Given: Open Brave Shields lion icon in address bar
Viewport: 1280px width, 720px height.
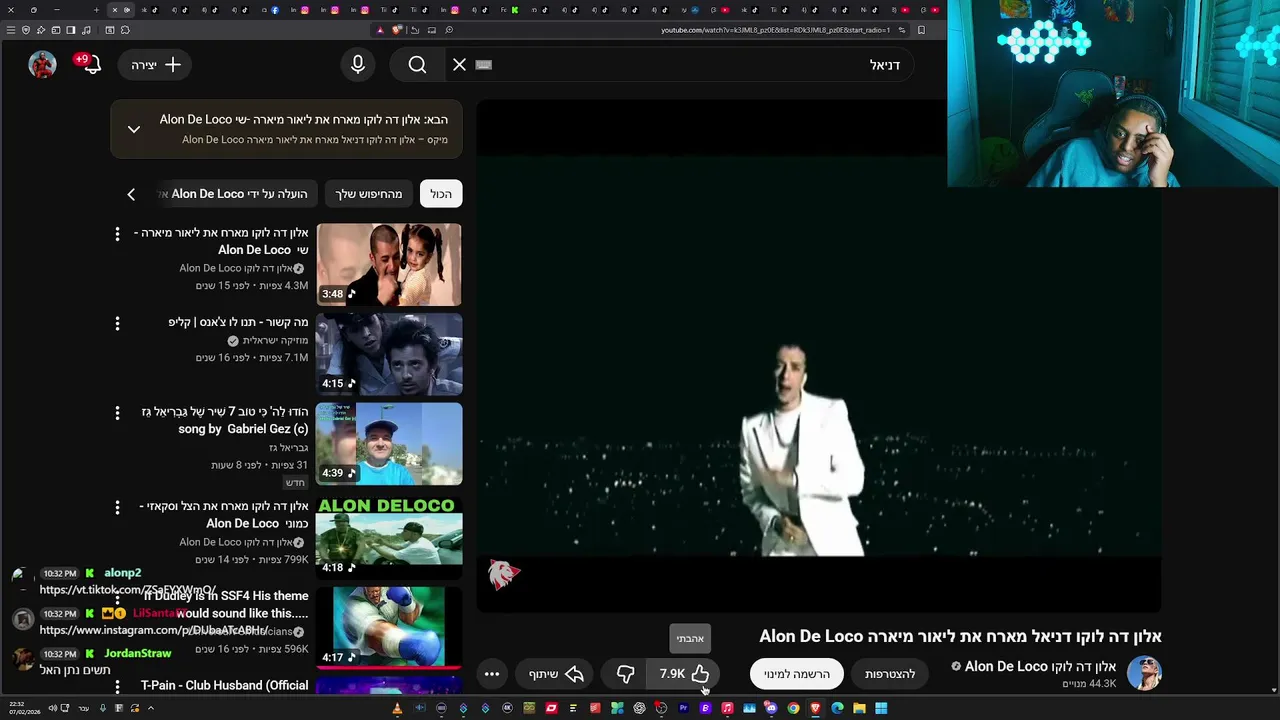Looking at the screenshot, I should [x=396, y=30].
